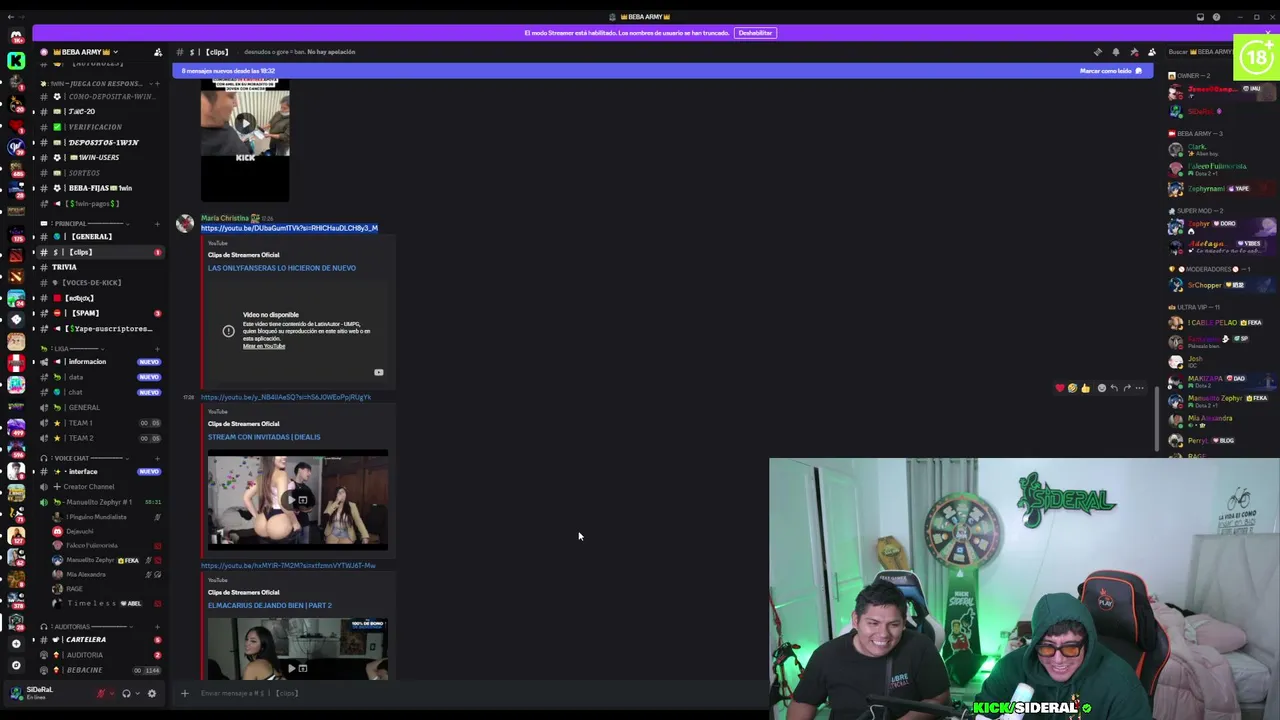The width and height of the screenshot is (1280, 720).
Task: Add a thumbs-up reaction to the message
Action: (x=1085, y=388)
